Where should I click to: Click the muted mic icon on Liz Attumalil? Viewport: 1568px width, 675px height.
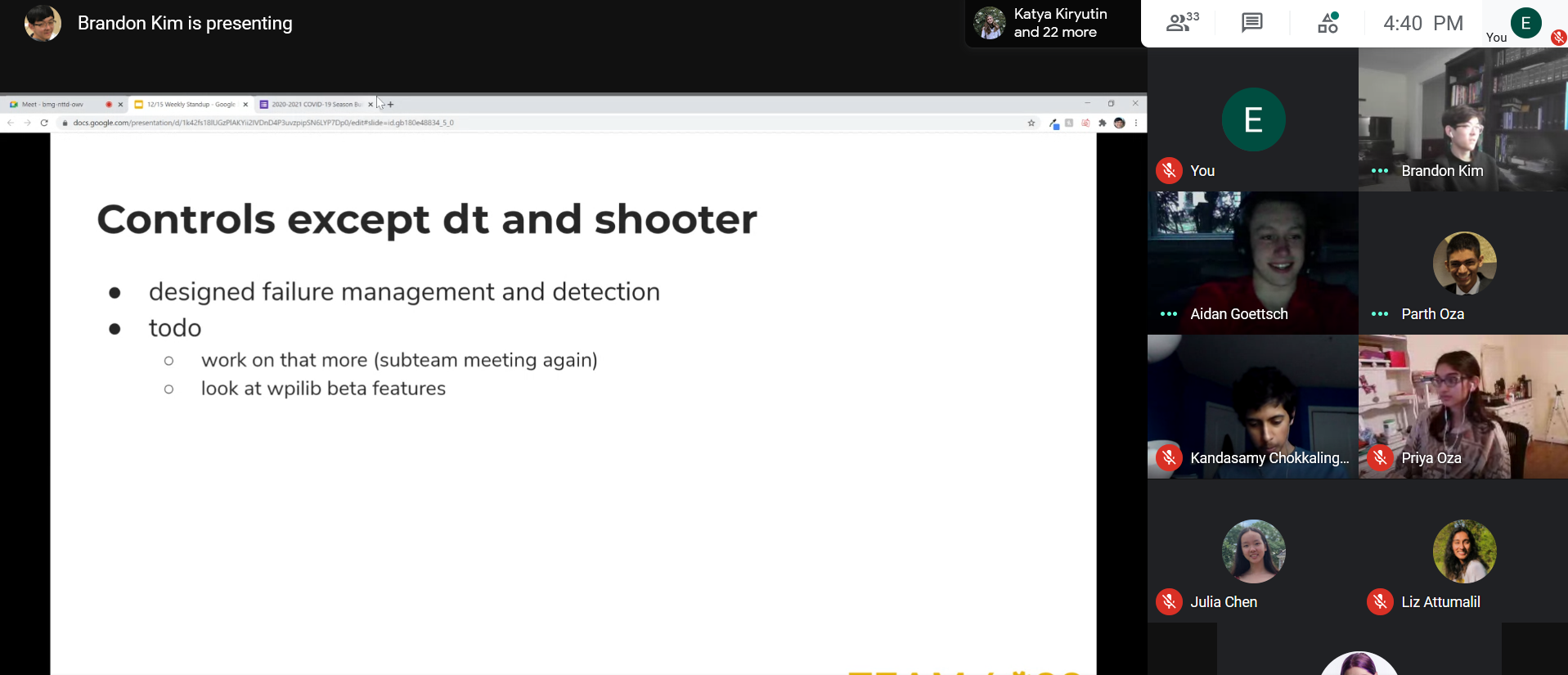tap(1380, 602)
